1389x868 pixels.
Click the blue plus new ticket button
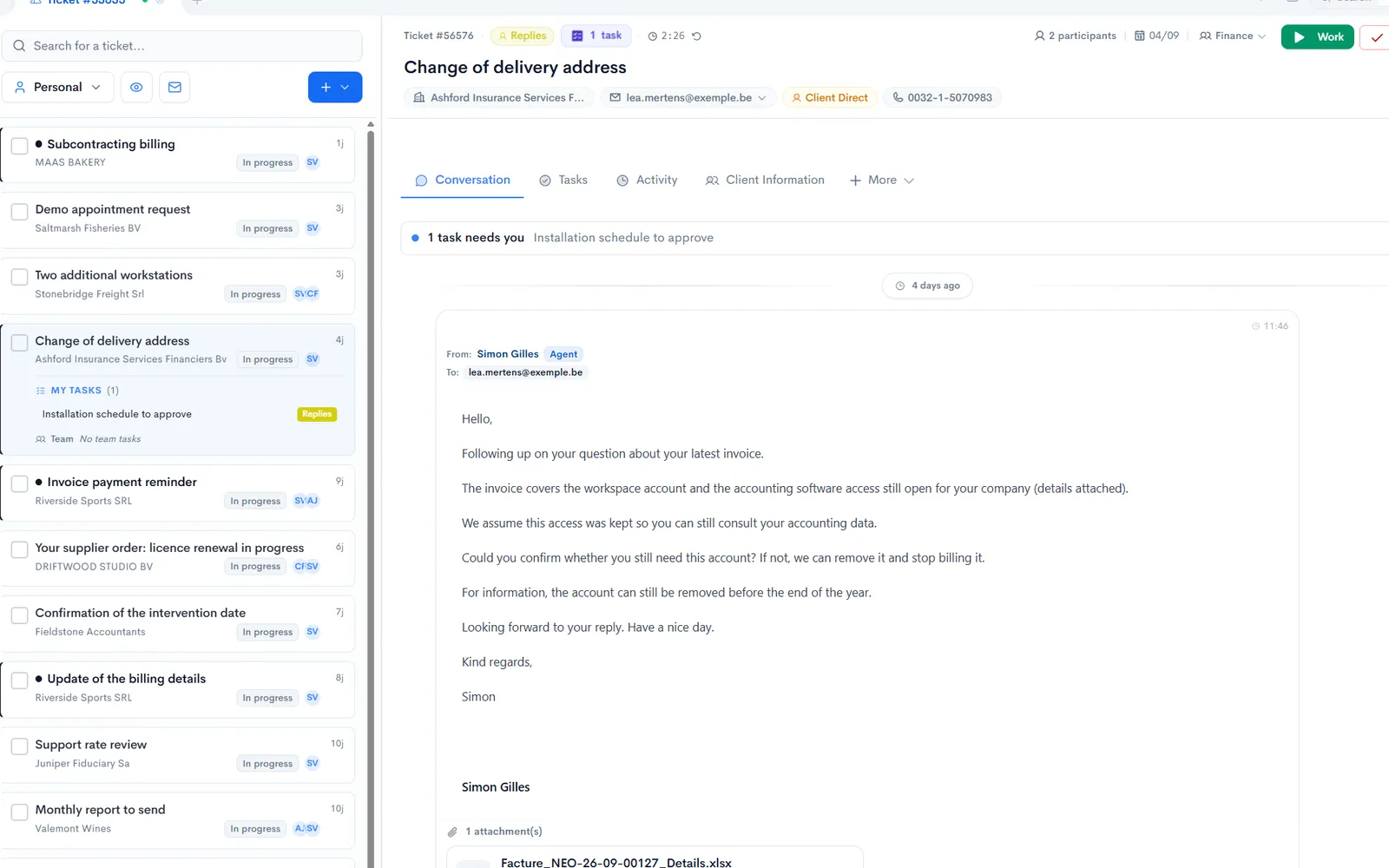pos(335,87)
